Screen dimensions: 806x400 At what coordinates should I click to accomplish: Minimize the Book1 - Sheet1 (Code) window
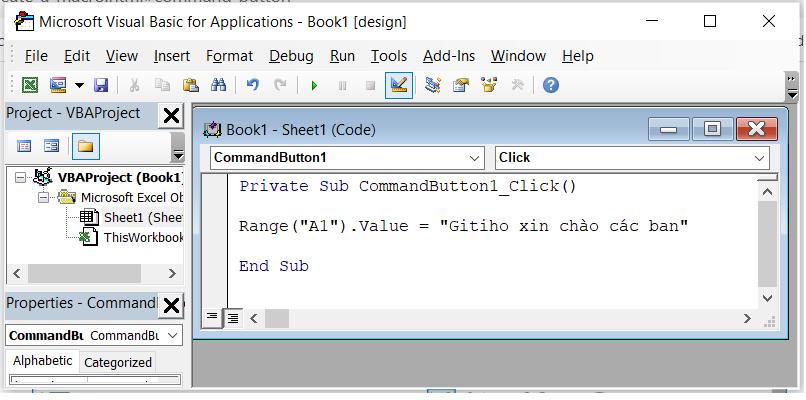(x=668, y=129)
